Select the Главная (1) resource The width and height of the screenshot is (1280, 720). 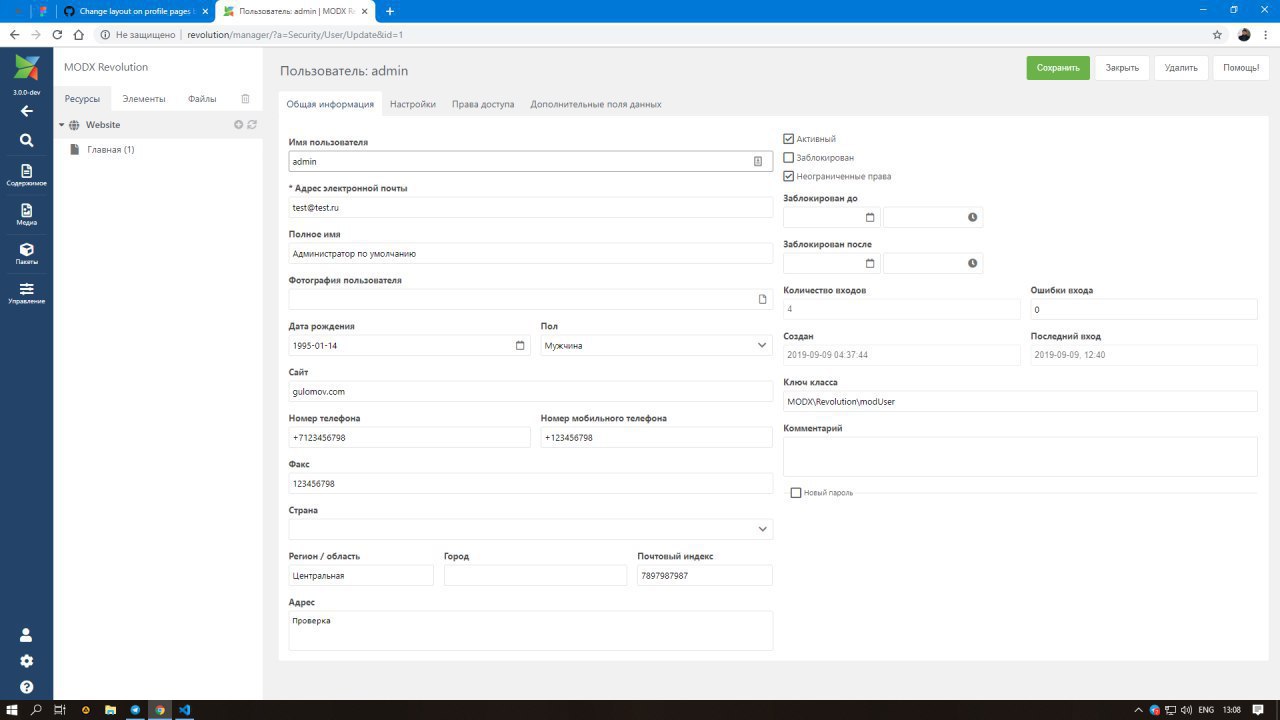click(111, 150)
